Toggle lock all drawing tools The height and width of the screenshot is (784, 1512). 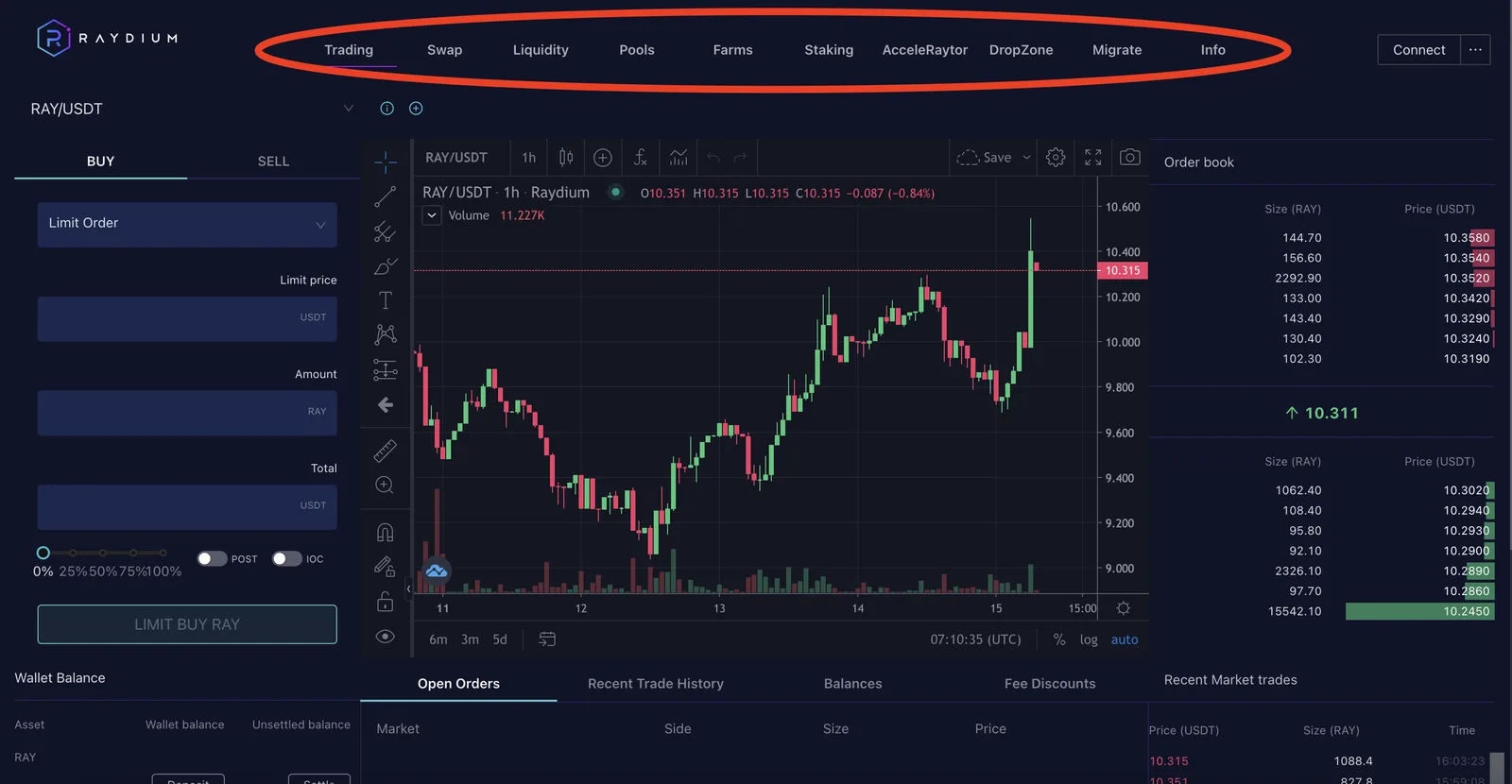[x=386, y=602]
